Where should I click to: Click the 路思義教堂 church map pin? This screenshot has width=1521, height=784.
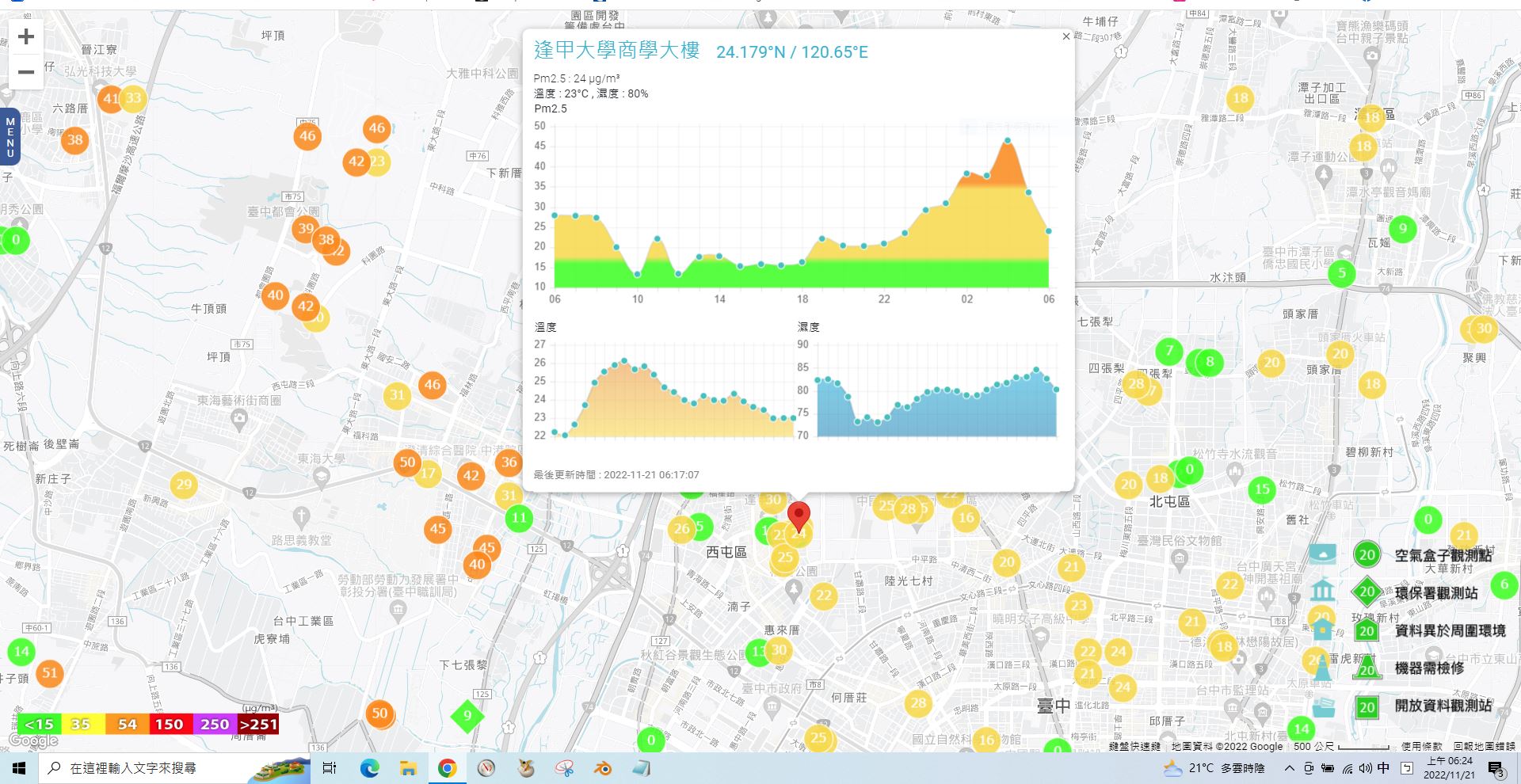click(x=301, y=518)
